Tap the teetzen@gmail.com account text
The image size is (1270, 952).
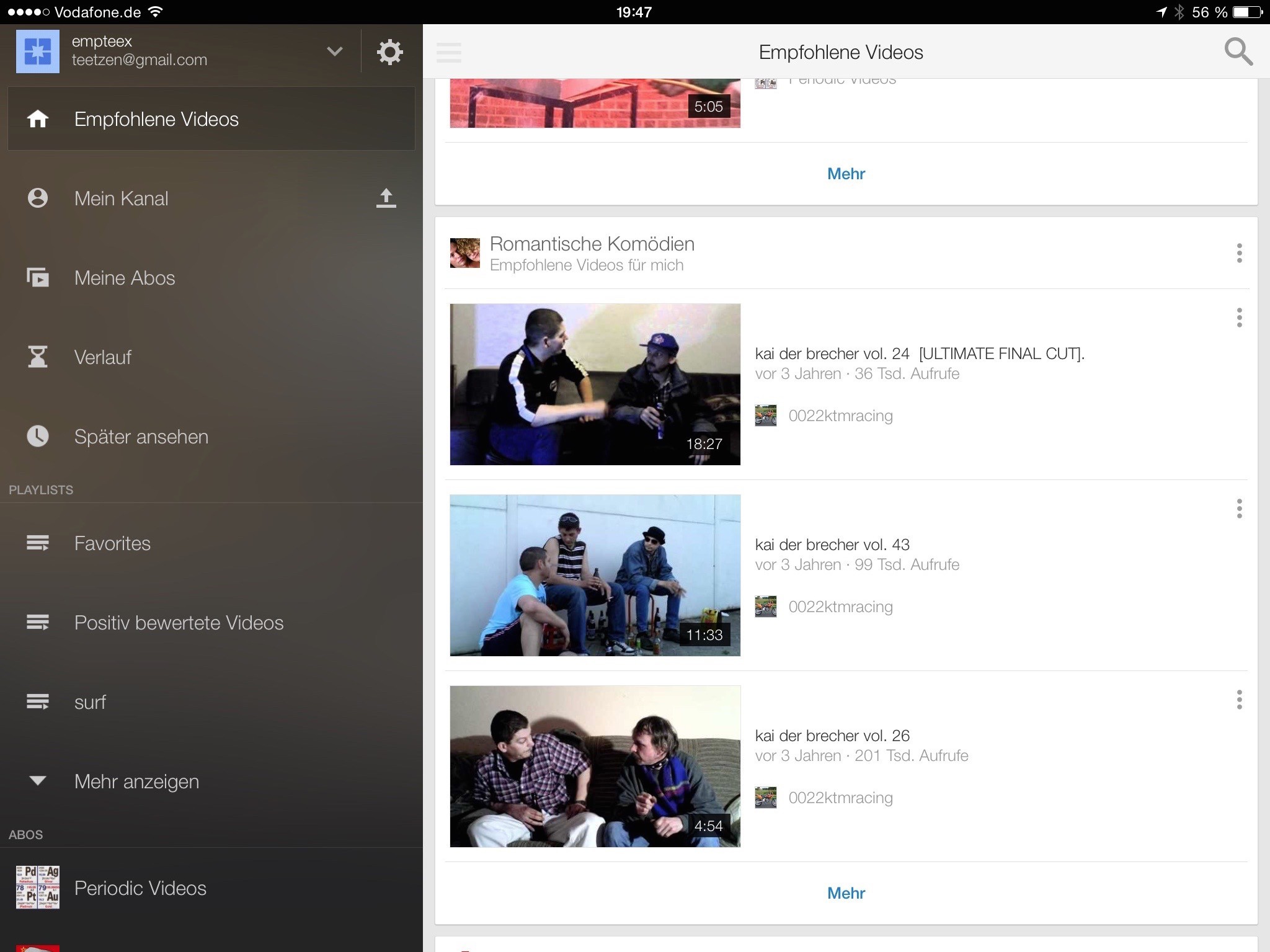click(140, 60)
